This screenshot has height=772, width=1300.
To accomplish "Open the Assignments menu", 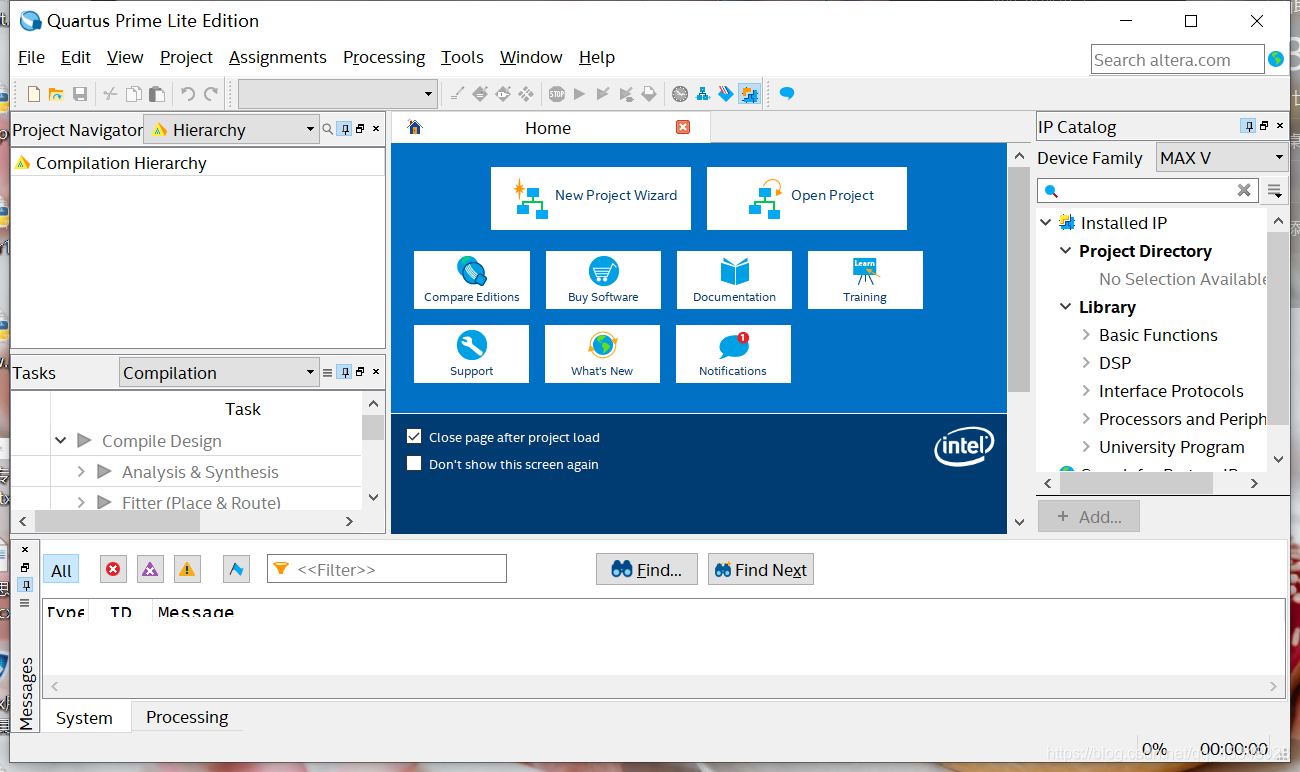I will (x=278, y=57).
